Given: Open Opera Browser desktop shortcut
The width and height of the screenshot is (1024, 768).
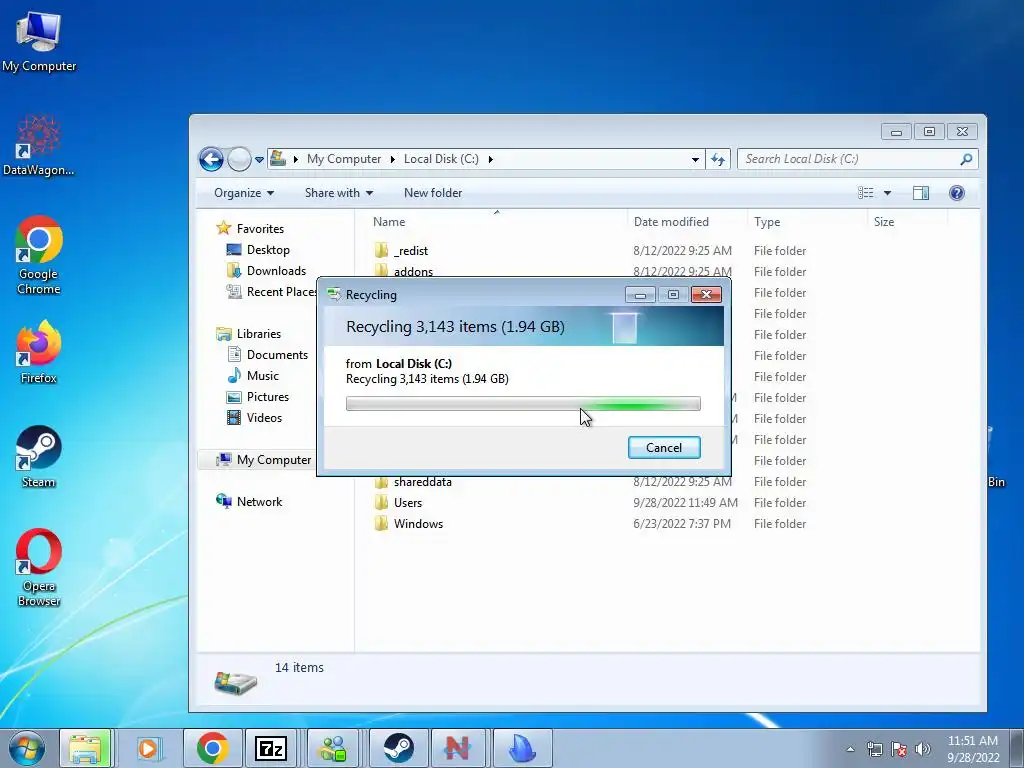Looking at the screenshot, I should point(39,567).
